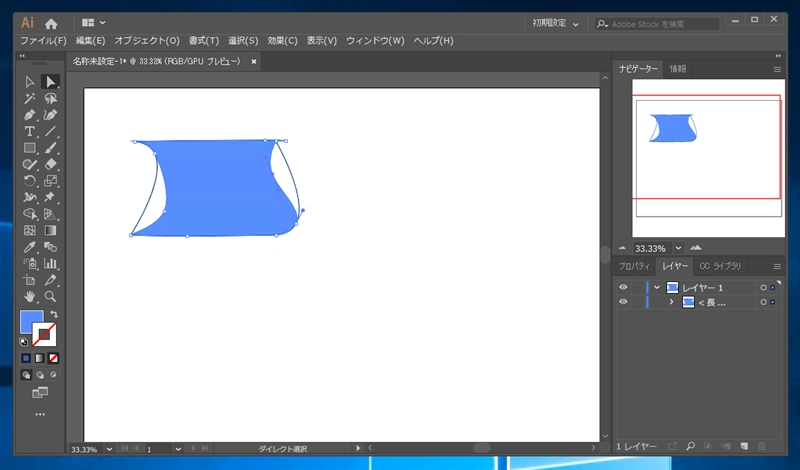
Task: Select the Artboard tool
Action: tap(30, 280)
